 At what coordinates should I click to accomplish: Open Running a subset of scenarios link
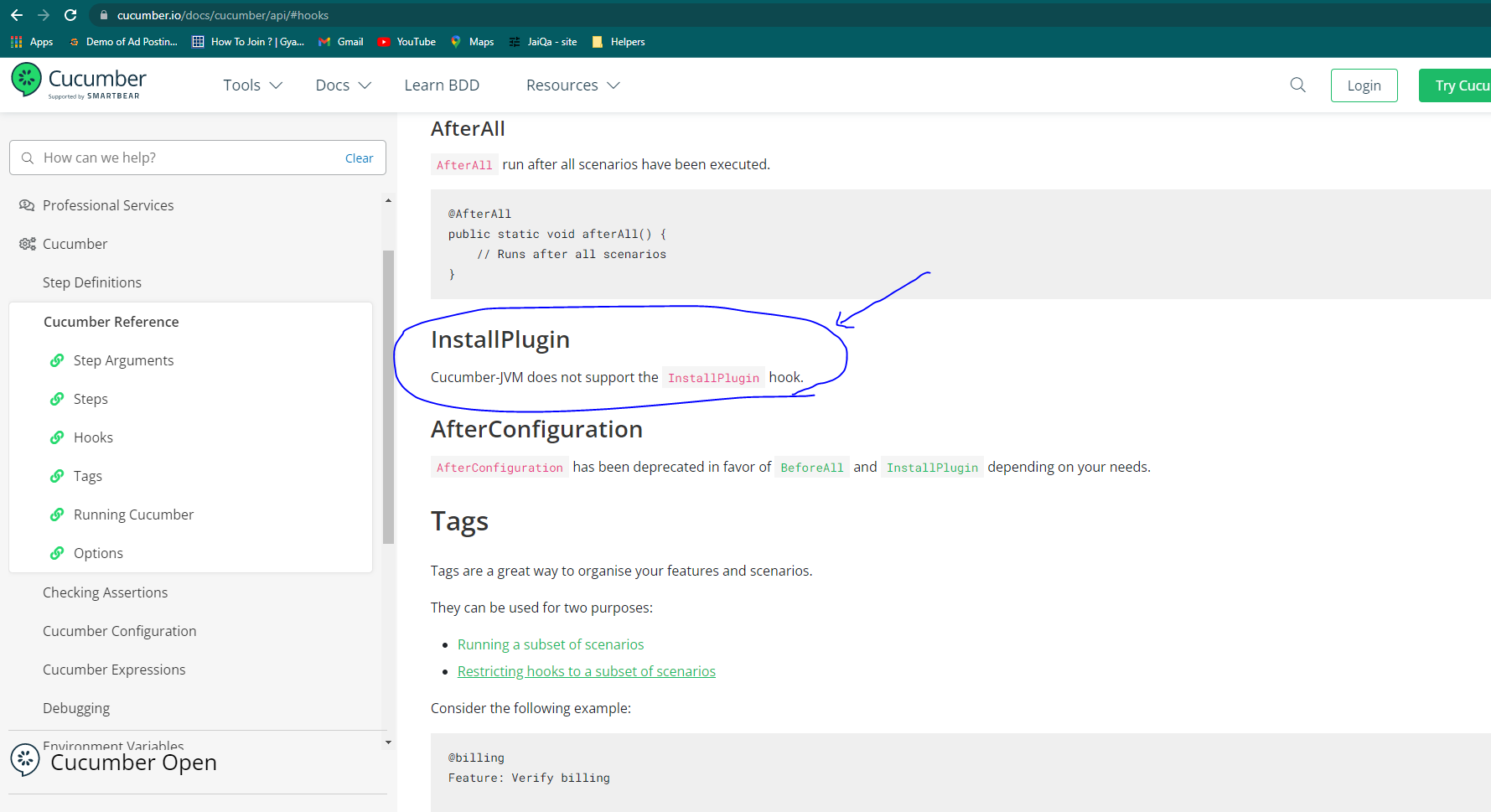click(x=551, y=644)
